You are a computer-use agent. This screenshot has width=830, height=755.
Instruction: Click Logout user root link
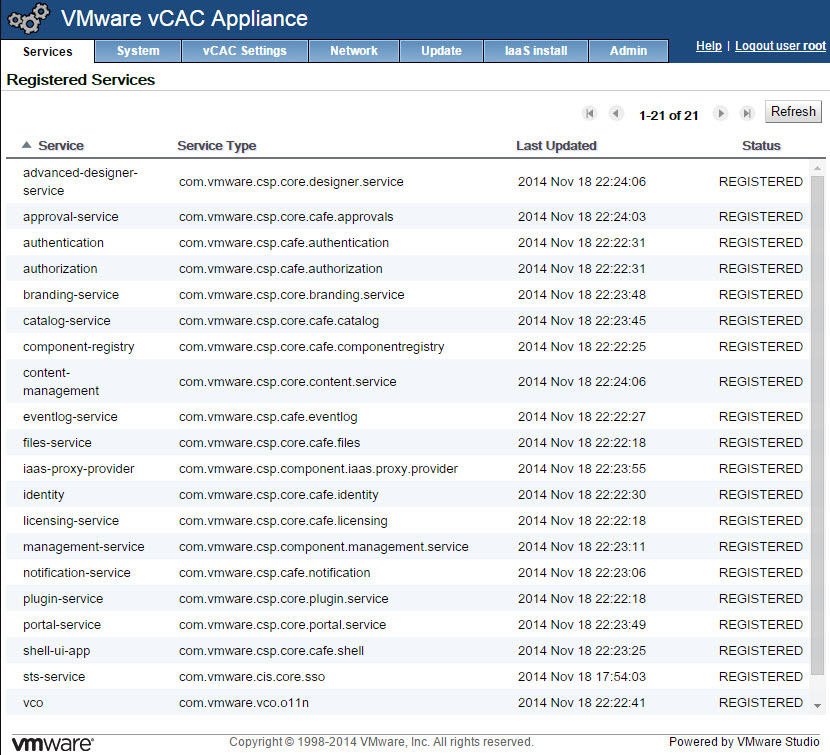pos(780,46)
